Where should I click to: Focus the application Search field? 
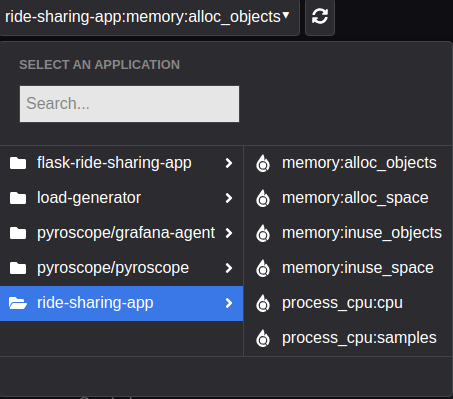pyautogui.click(x=129, y=104)
